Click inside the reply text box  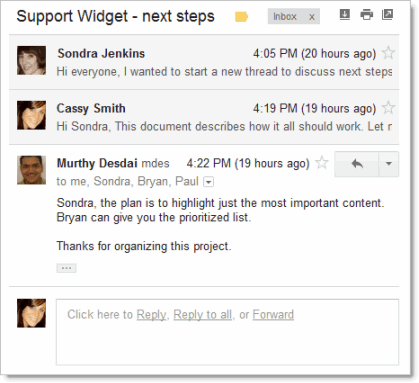(227, 332)
